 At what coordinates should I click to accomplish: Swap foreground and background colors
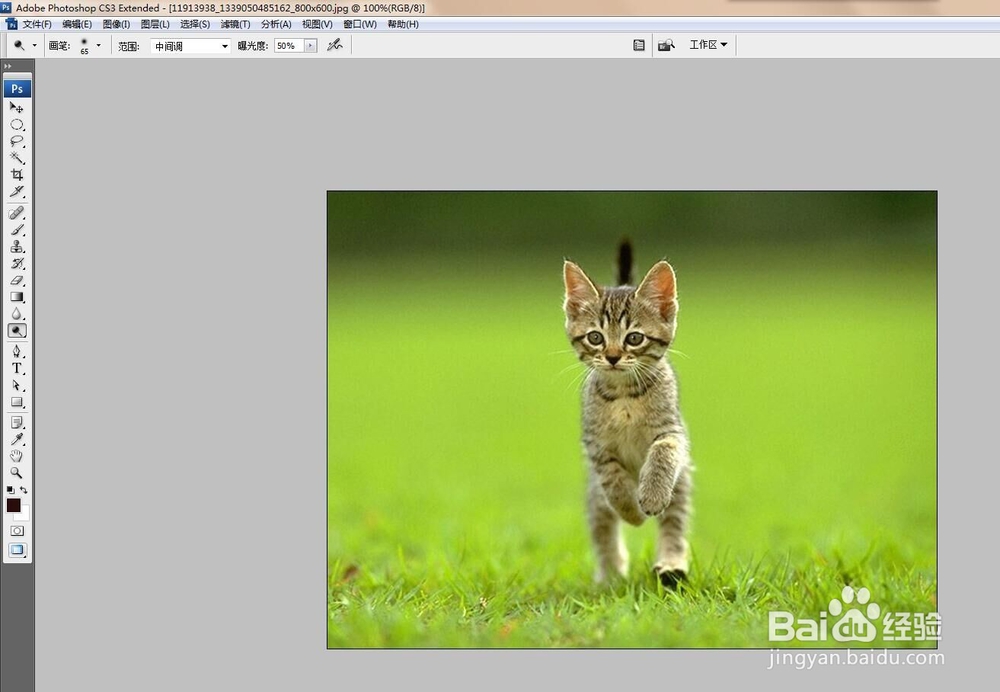[24, 490]
